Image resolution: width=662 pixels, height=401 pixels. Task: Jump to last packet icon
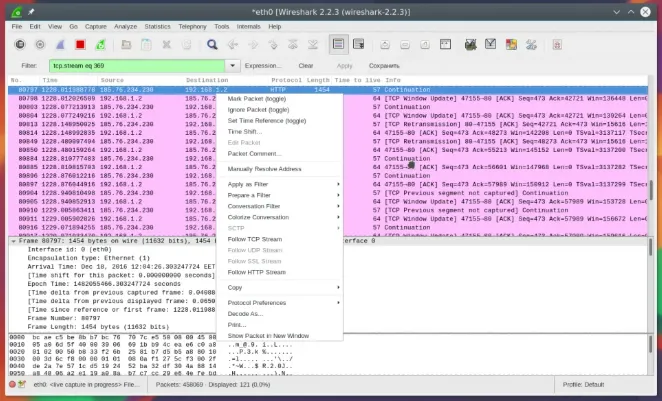click(x=313, y=44)
